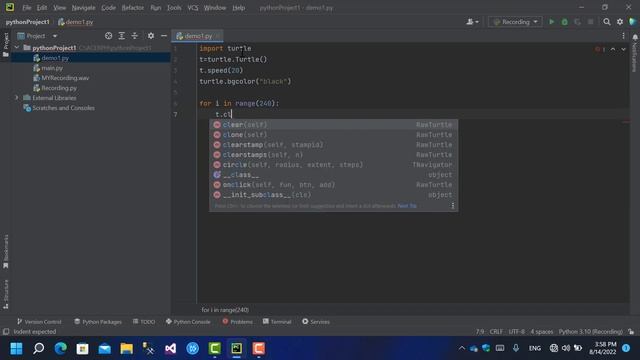Open TODO tool window

coord(144,322)
